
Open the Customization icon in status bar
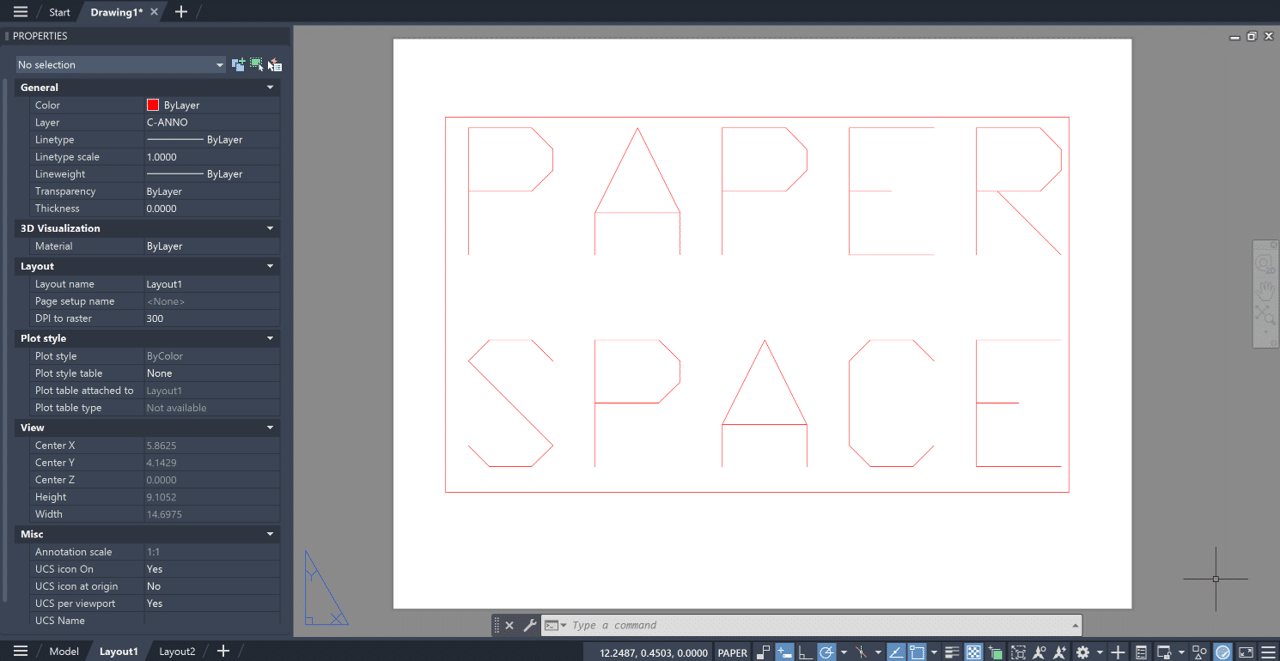1268,652
